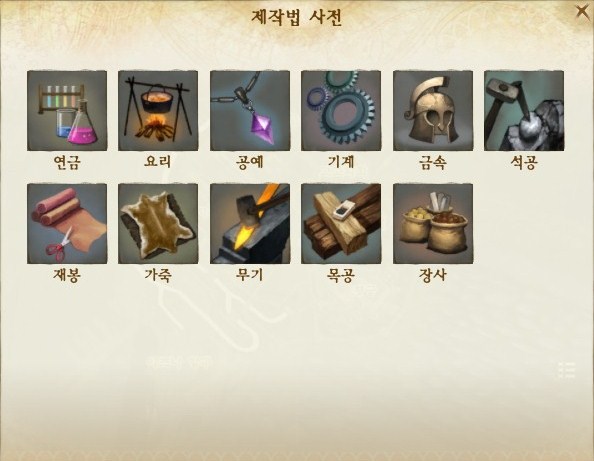Select the 석공 hammer and chisel icon
This screenshot has width=594, height=461.
coord(524,111)
